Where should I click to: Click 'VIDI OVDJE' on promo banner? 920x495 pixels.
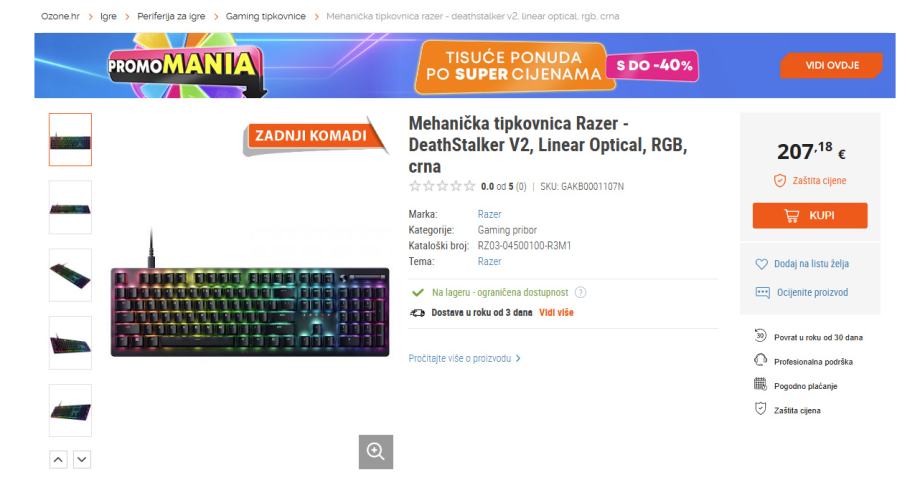pos(831,65)
